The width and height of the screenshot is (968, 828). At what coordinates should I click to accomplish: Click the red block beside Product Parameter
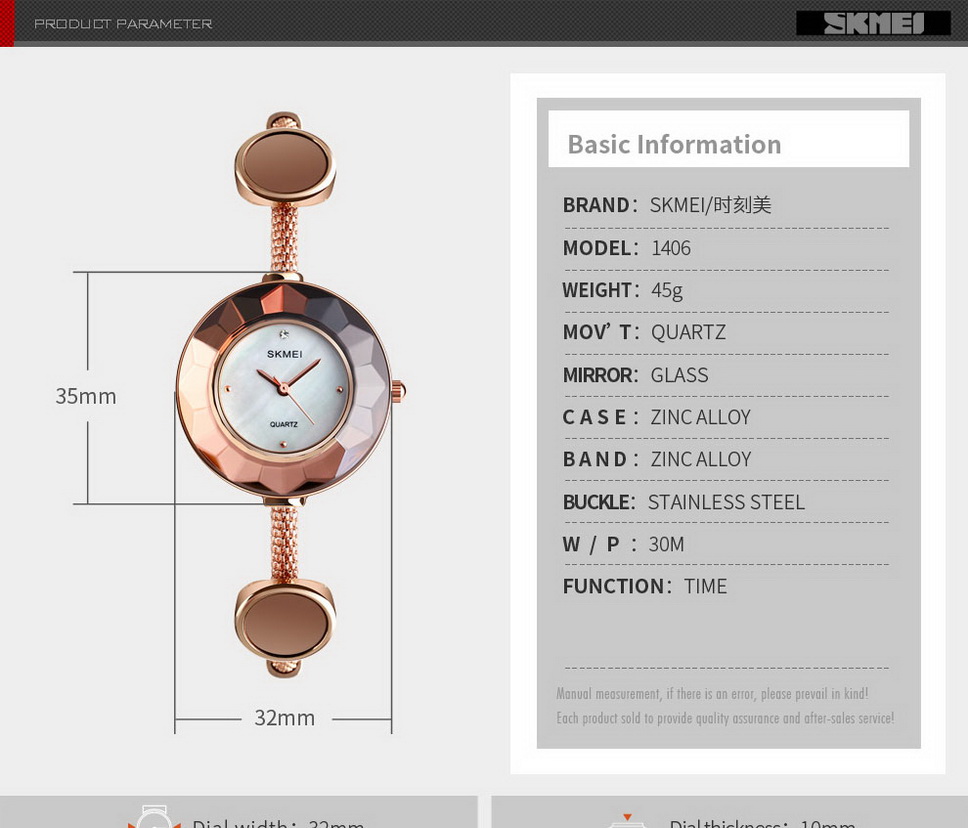6,23
